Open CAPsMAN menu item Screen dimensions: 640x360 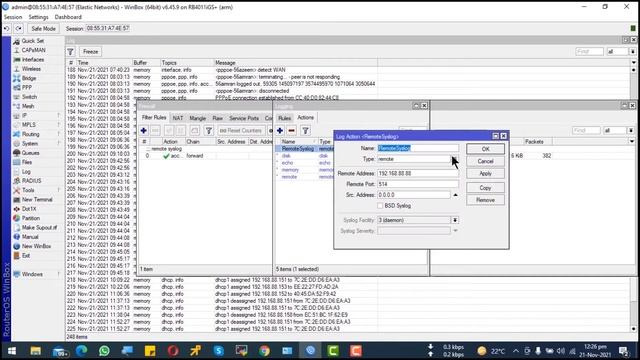33,50
